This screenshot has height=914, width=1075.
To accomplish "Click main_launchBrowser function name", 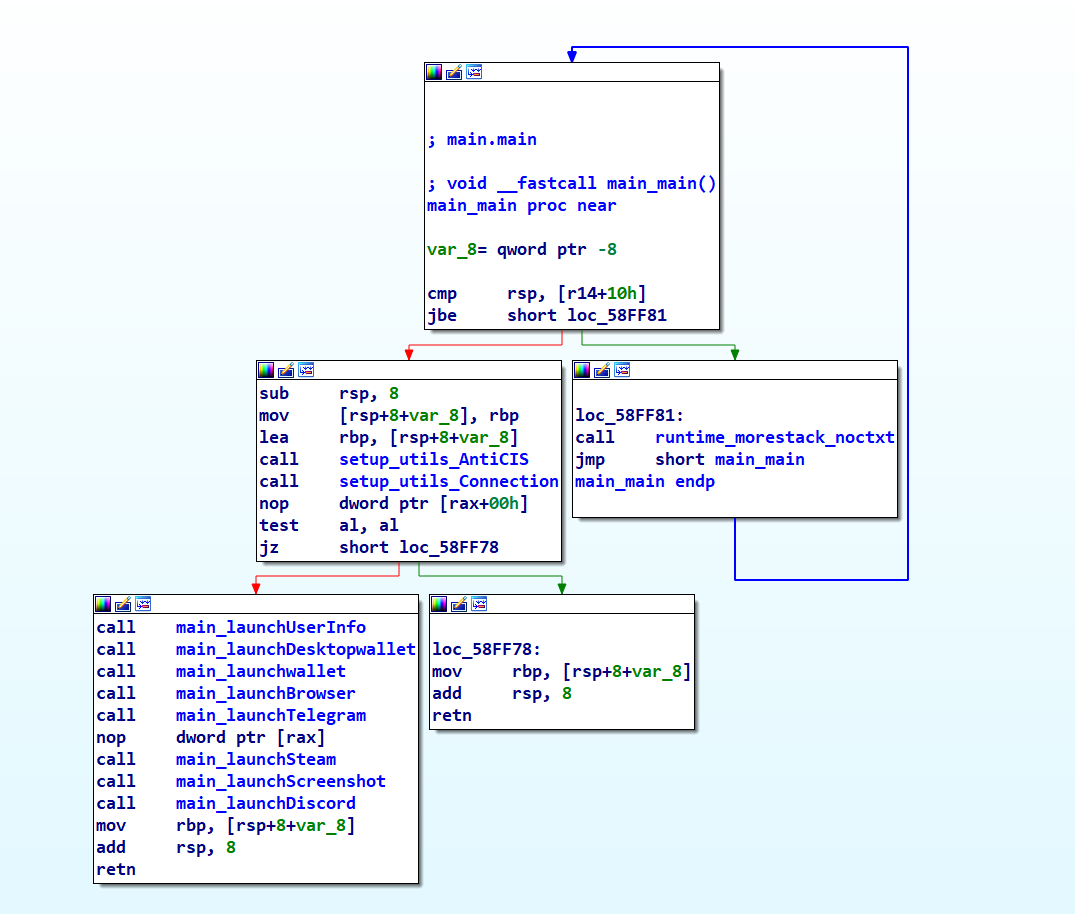I will tap(265, 693).
